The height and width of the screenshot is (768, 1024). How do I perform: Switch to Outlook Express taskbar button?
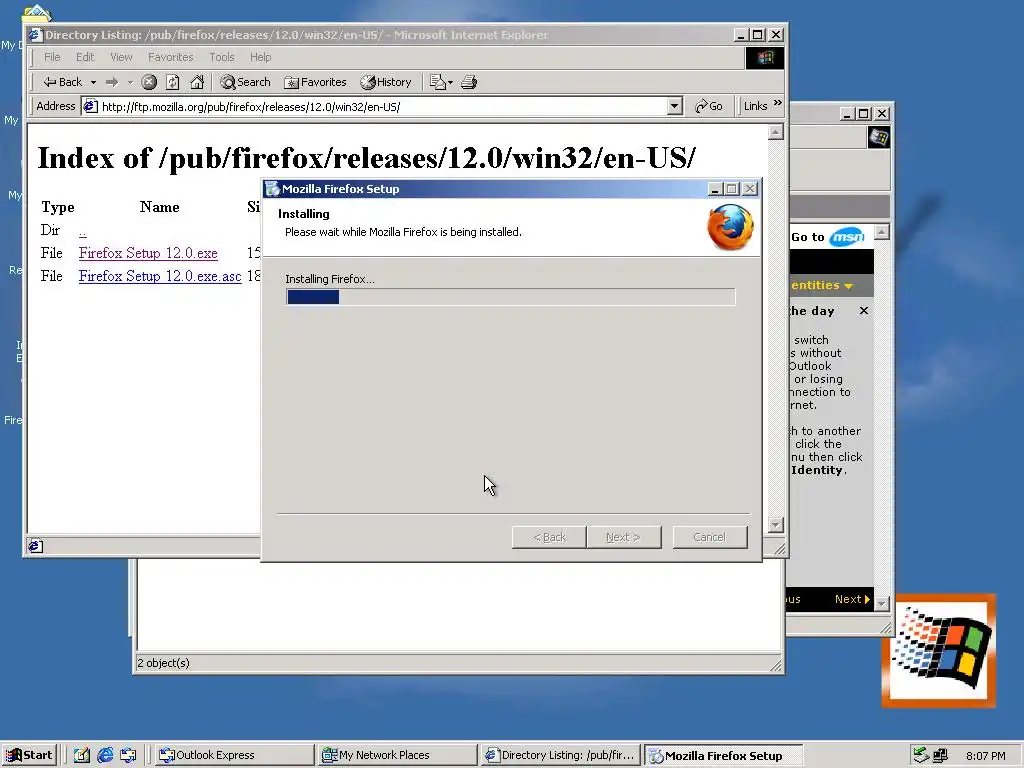tap(234, 755)
